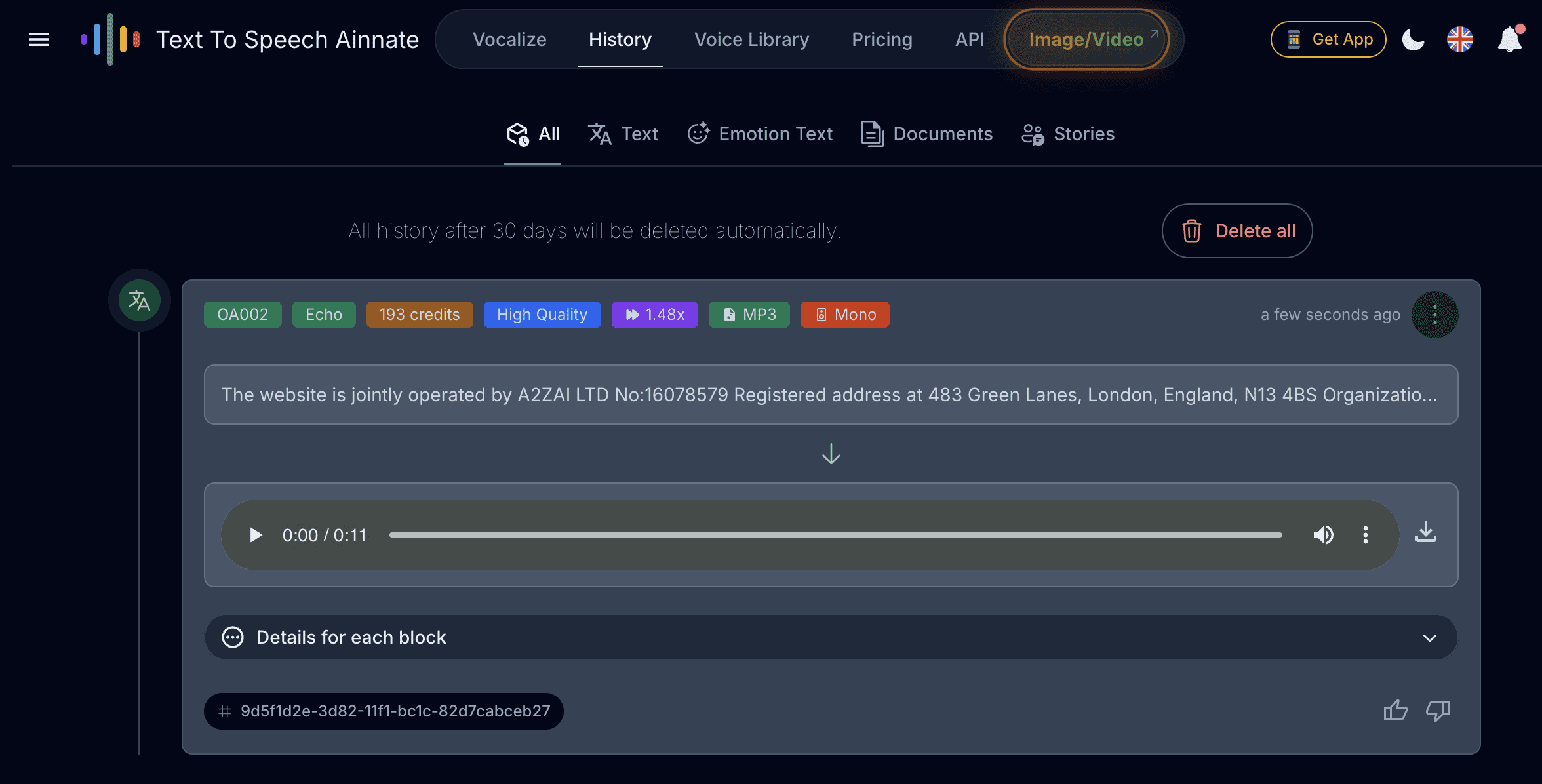The image size is (1542, 784).
Task: Click the Delete all button
Action: pos(1237,231)
